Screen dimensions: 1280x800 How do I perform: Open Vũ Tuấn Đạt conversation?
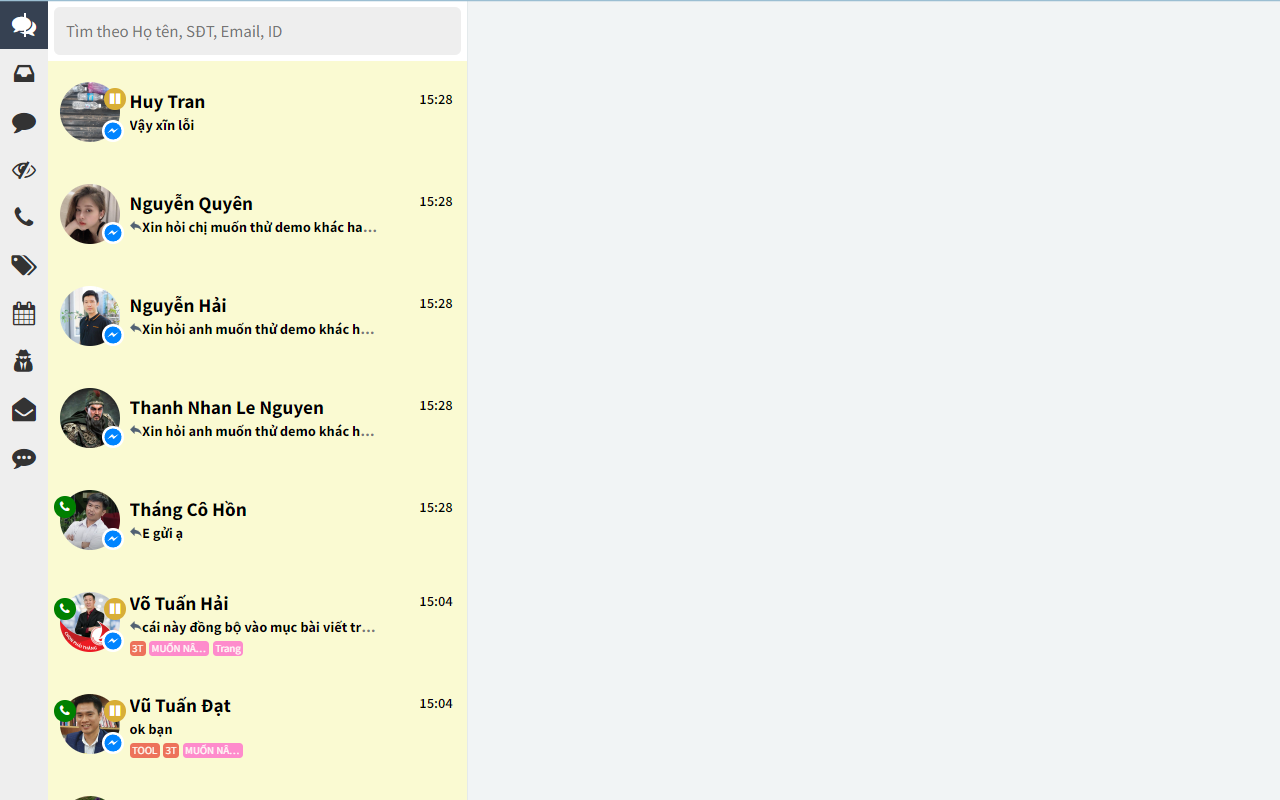(x=257, y=725)
